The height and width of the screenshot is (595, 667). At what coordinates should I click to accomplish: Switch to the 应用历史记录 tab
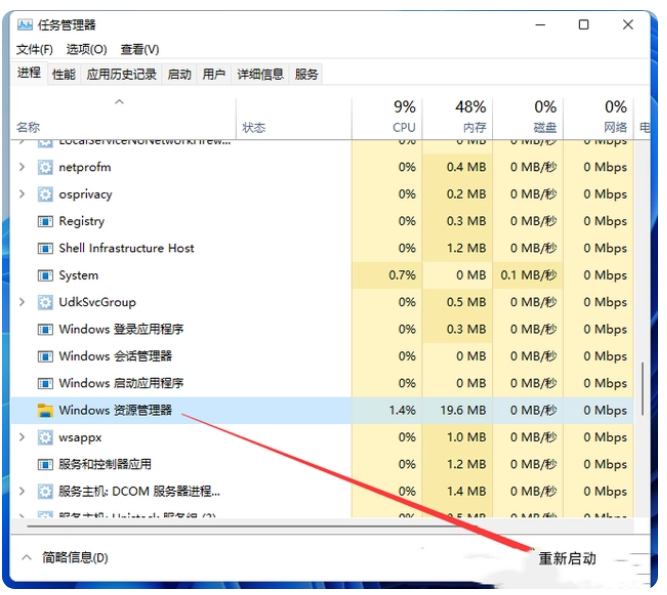pos(121,74)
